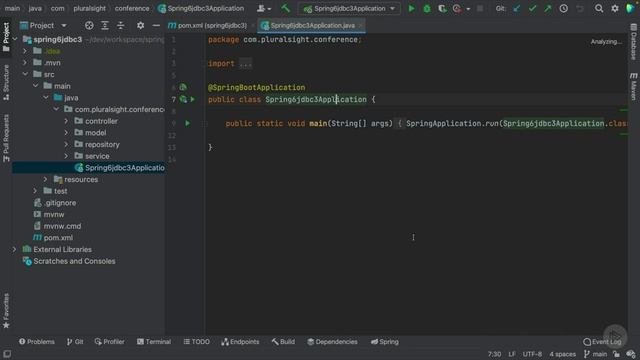Expand the resources folder
The image size is (640, 360).
point(45,179)
